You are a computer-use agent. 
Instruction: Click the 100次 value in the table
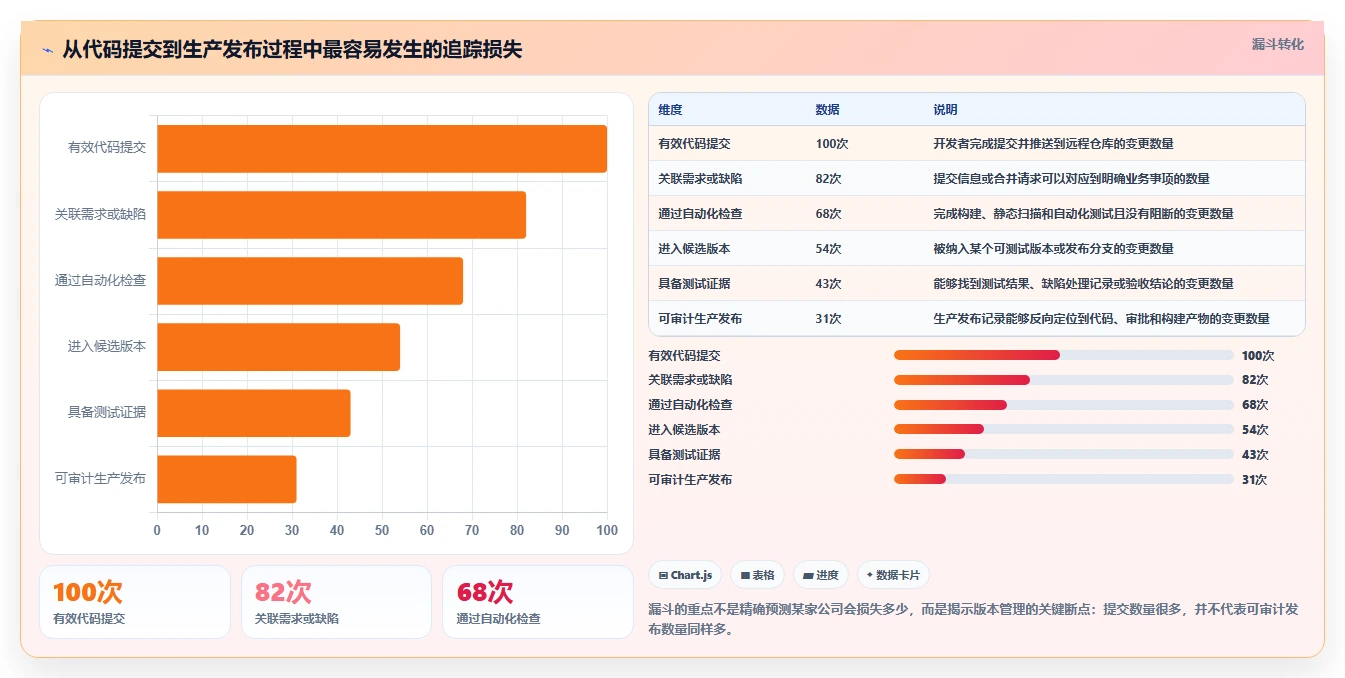click(832, 144)
